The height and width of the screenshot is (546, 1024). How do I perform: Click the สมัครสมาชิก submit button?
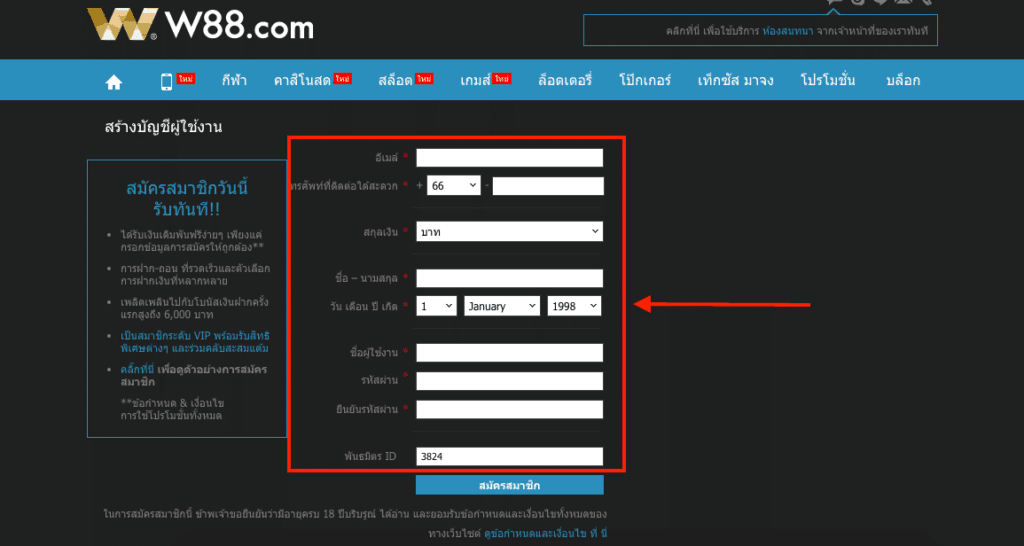[509, 485]
